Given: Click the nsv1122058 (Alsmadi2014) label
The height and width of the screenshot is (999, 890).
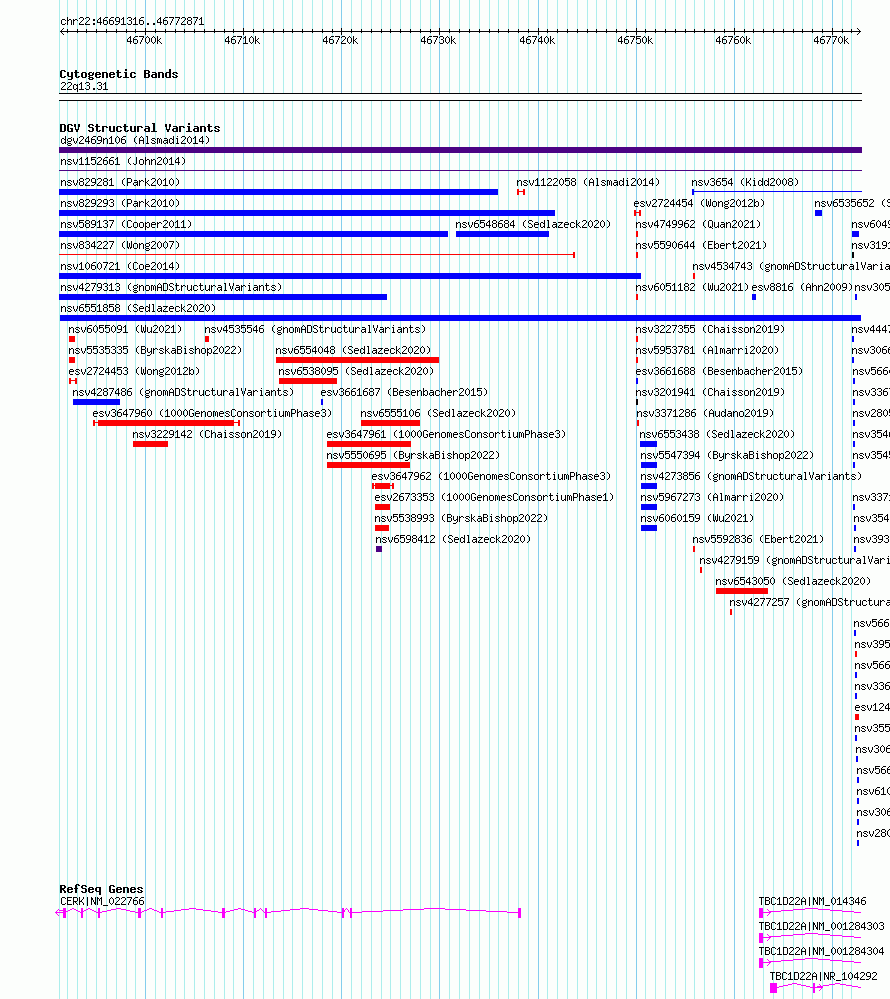Looking at the screenshot, I should 588,182.
